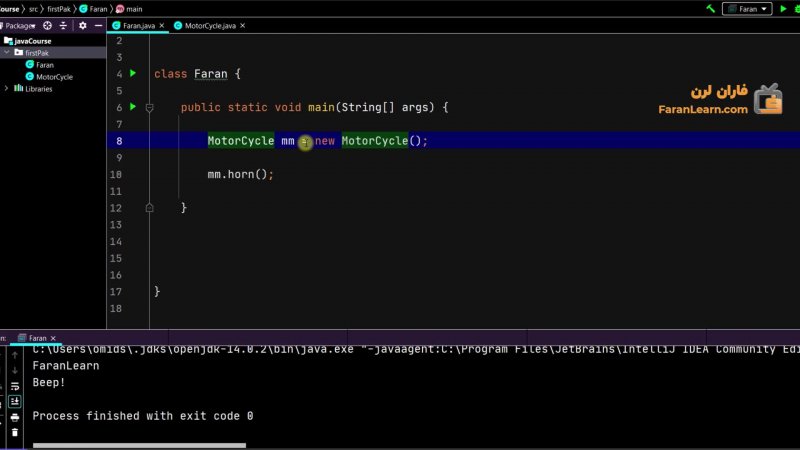
Task: Open Project panel settings gear
Action: (x=83, y=25)
